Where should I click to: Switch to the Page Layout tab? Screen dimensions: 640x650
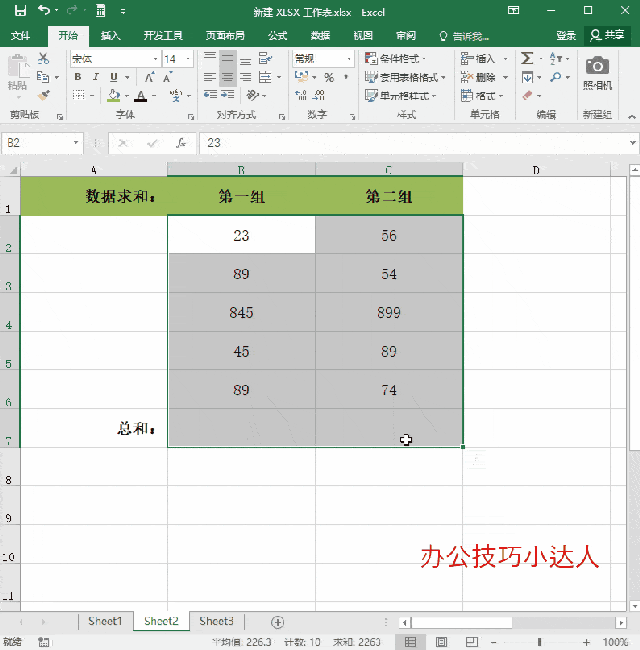click(225, 36)
